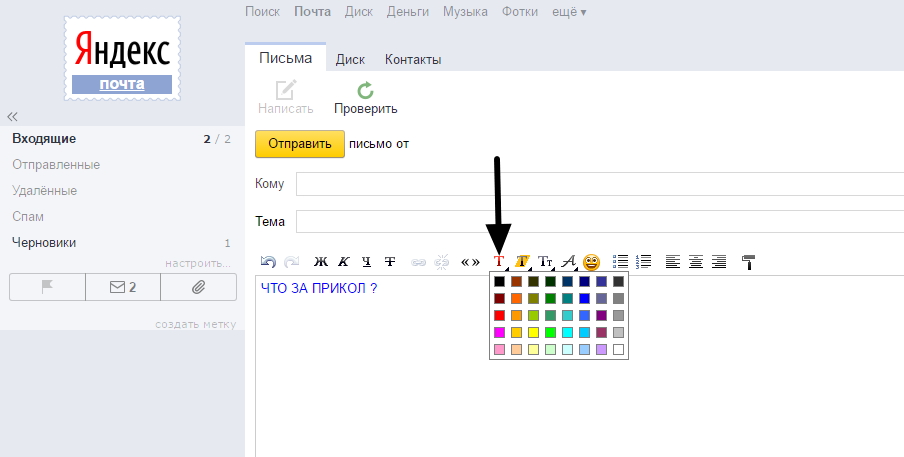Image resolution: width=904 pixels, height=457 pixels.
Task: Insert quote with the « » icon
Action: click(x=470, y=262)
